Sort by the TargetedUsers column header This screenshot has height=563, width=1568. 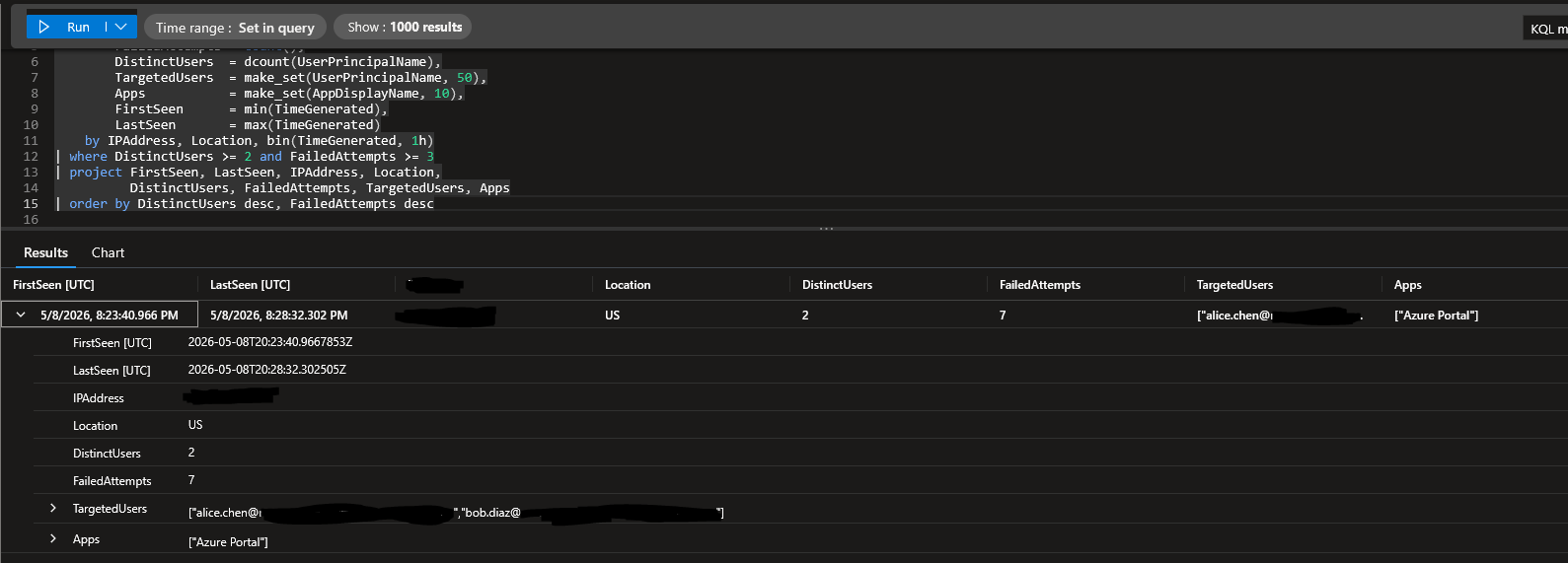(x=1234, y=285)
